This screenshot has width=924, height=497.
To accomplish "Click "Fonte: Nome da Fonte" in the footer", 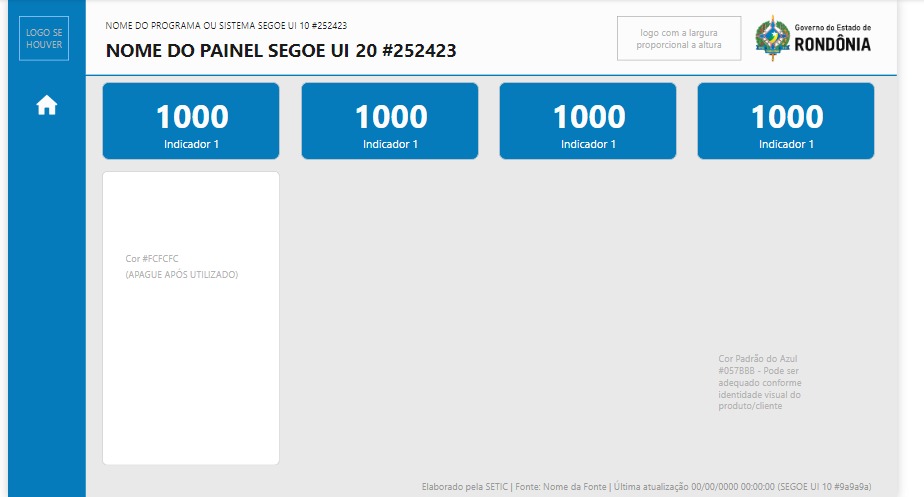I will tap(561, 486).
